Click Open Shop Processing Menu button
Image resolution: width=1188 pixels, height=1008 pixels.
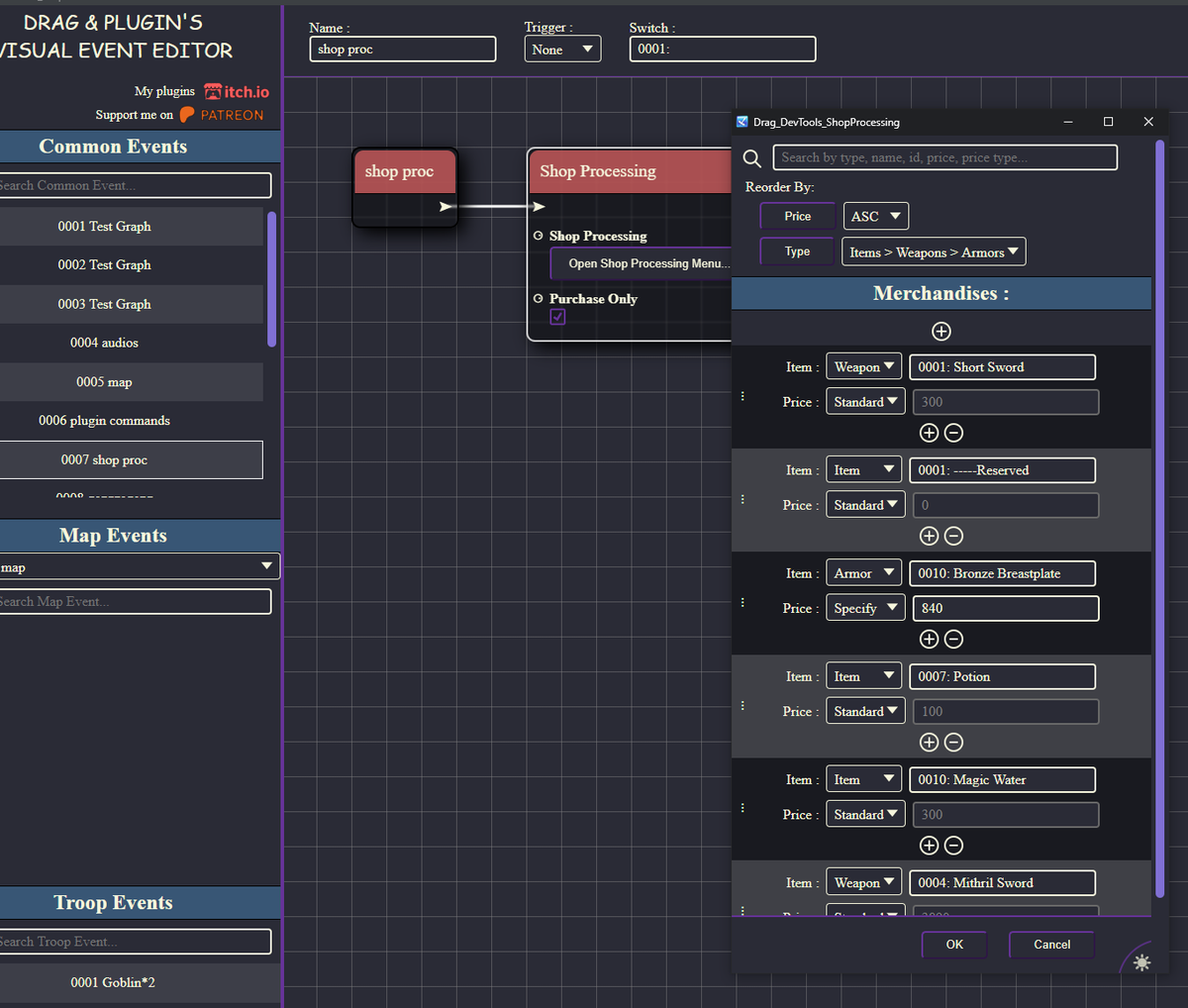(x=643, y=263)
